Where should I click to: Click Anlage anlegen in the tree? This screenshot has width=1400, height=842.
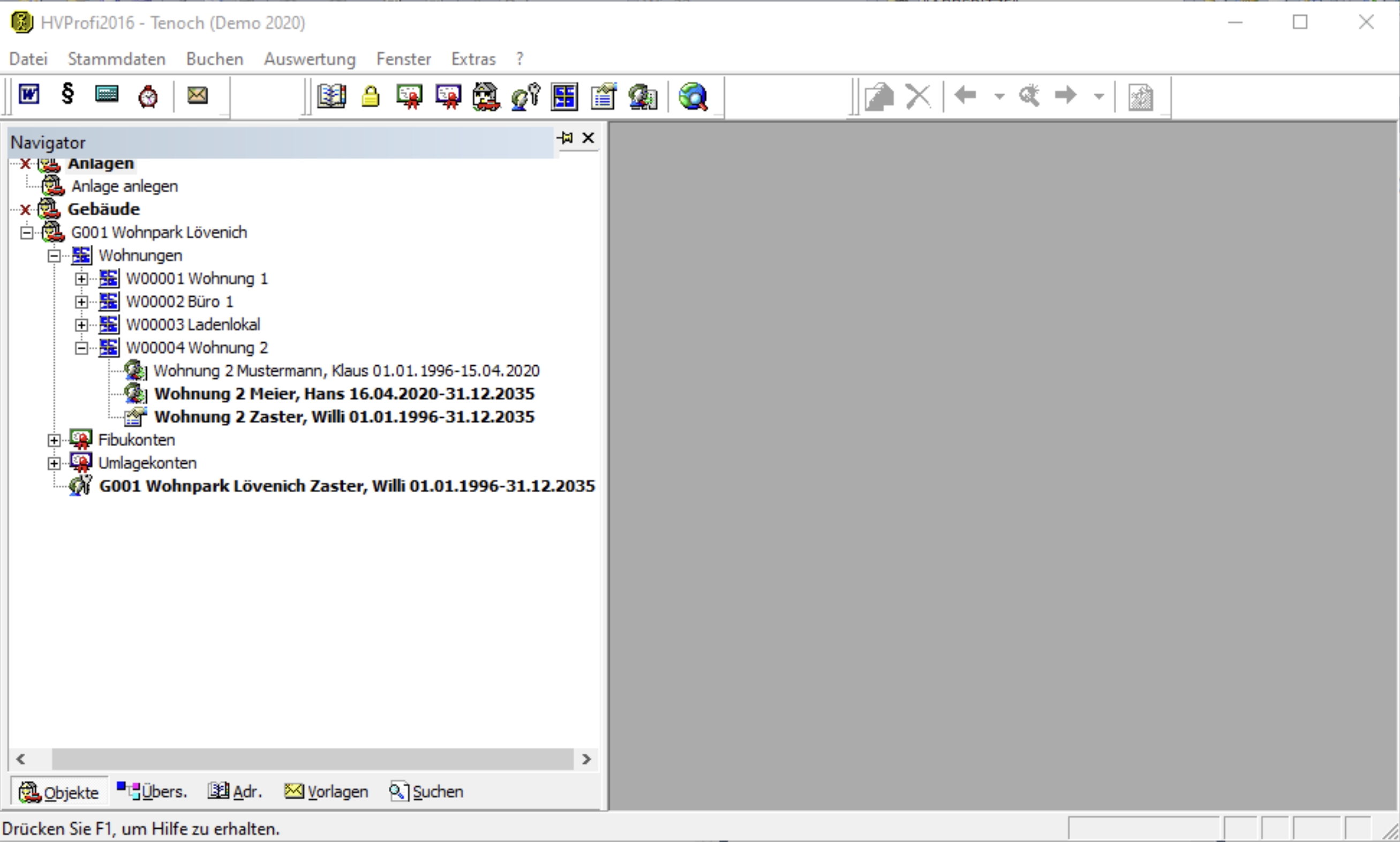[124, 186]
